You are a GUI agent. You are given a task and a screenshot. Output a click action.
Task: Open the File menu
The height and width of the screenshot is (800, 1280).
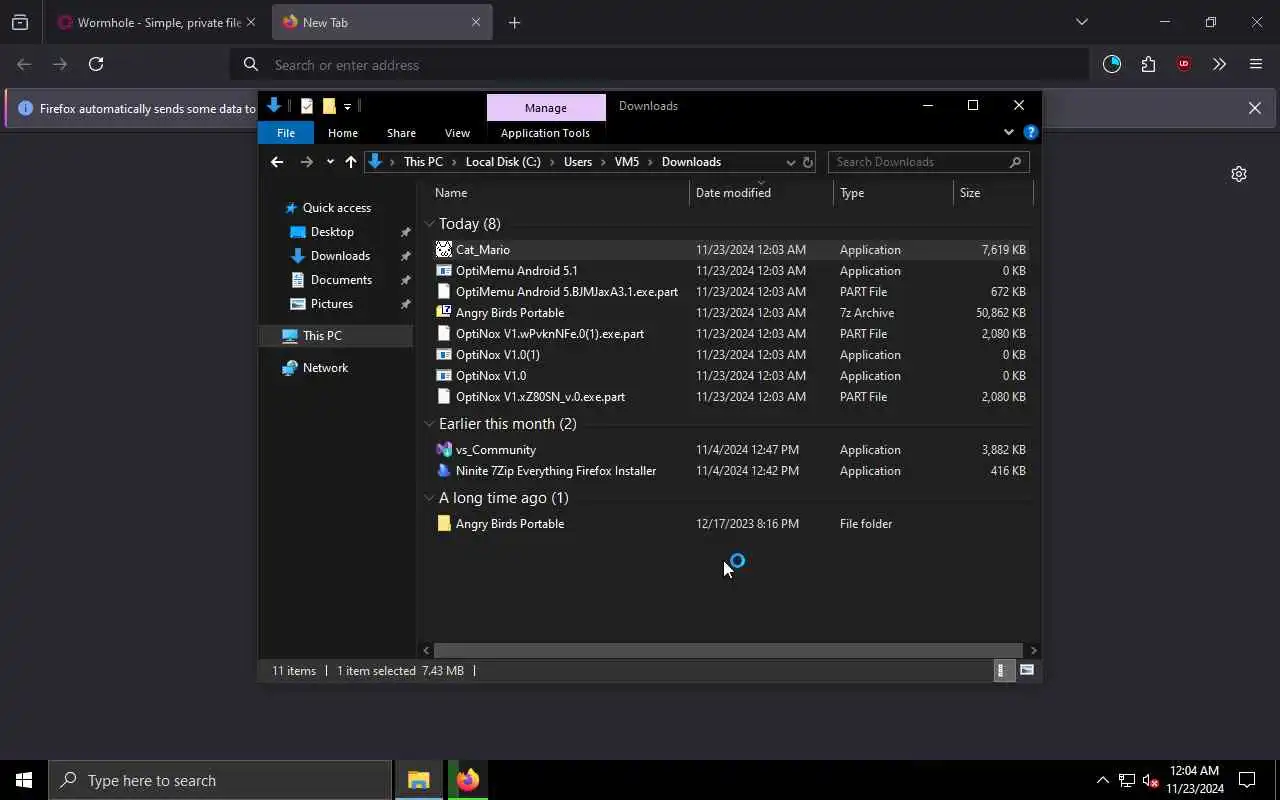pyautogui.click(x=286, y=133)
